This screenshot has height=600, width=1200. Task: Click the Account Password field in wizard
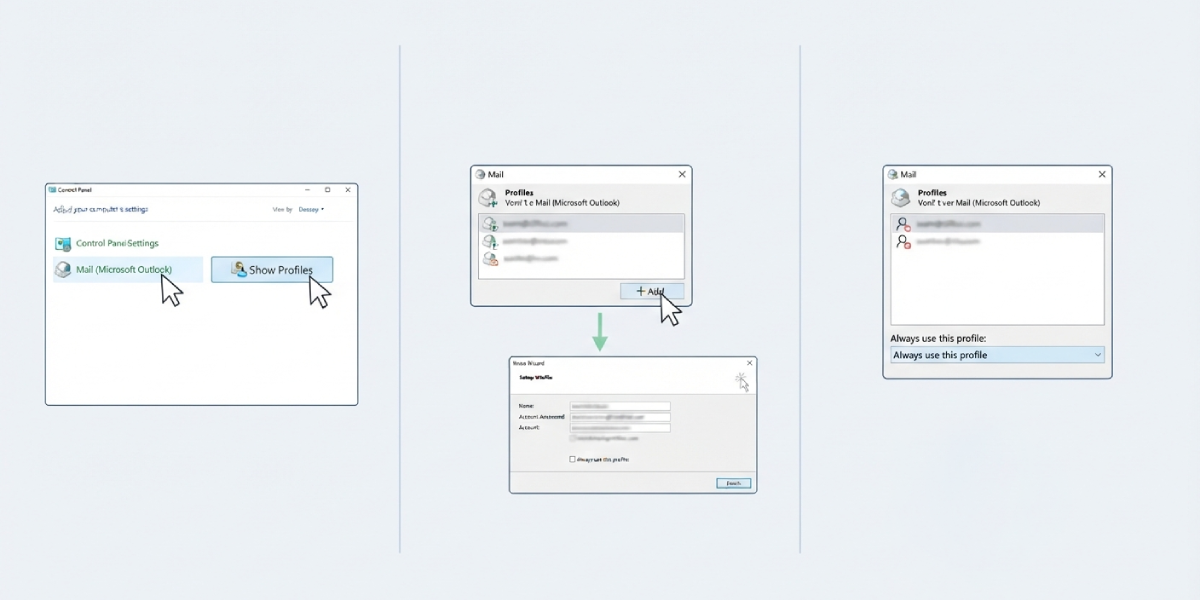pyautogui.click(x=619, y=417)
